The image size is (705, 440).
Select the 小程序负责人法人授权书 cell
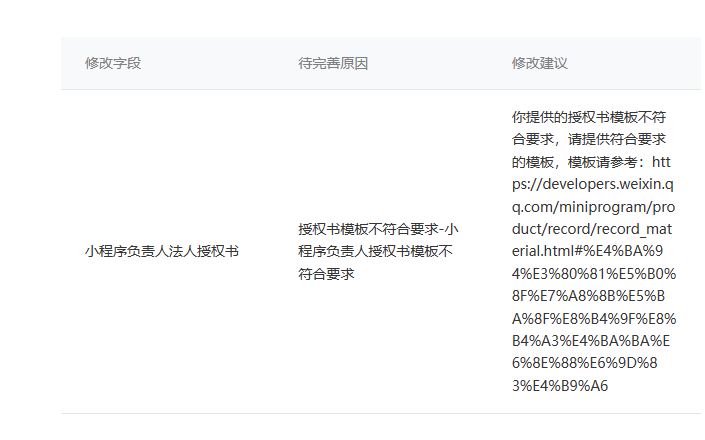click(x=162, y=251)
